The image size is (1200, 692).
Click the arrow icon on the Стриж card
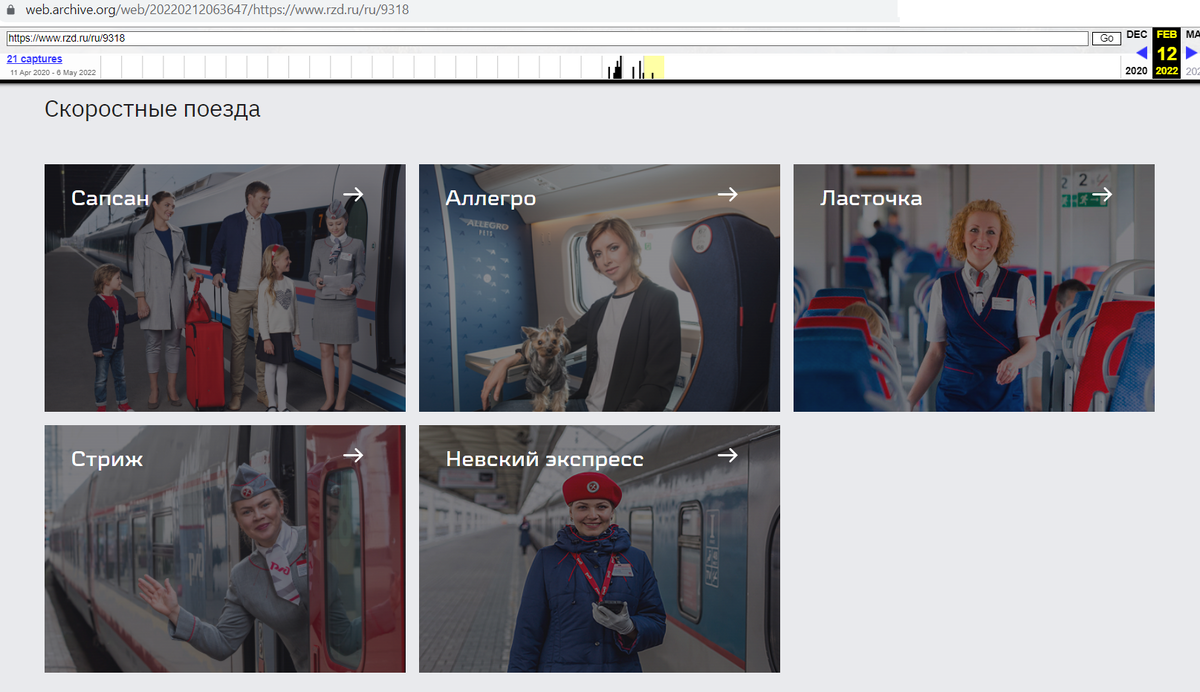[353, 455]
